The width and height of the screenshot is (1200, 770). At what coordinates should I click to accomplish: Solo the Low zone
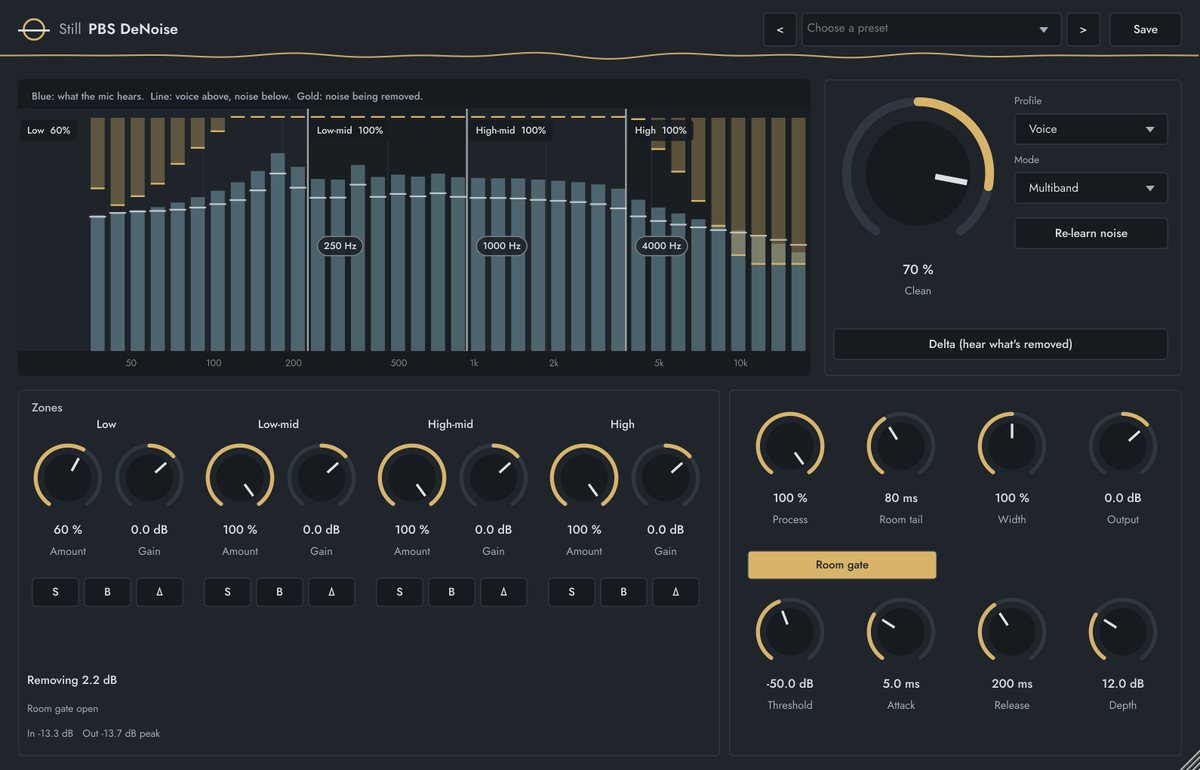click(56, 592)
